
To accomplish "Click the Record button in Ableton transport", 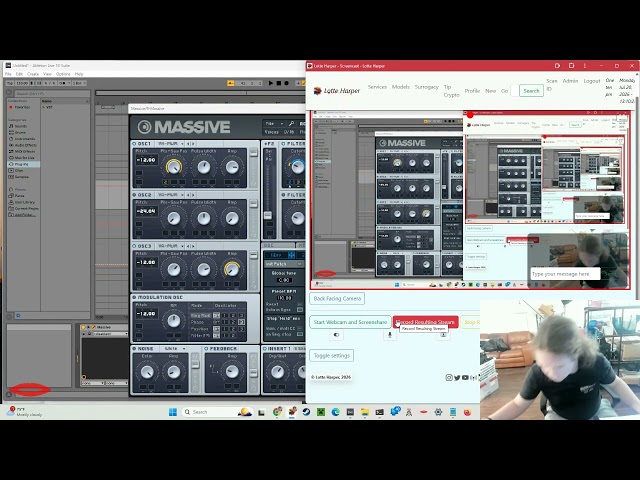I will click(287, 83).
